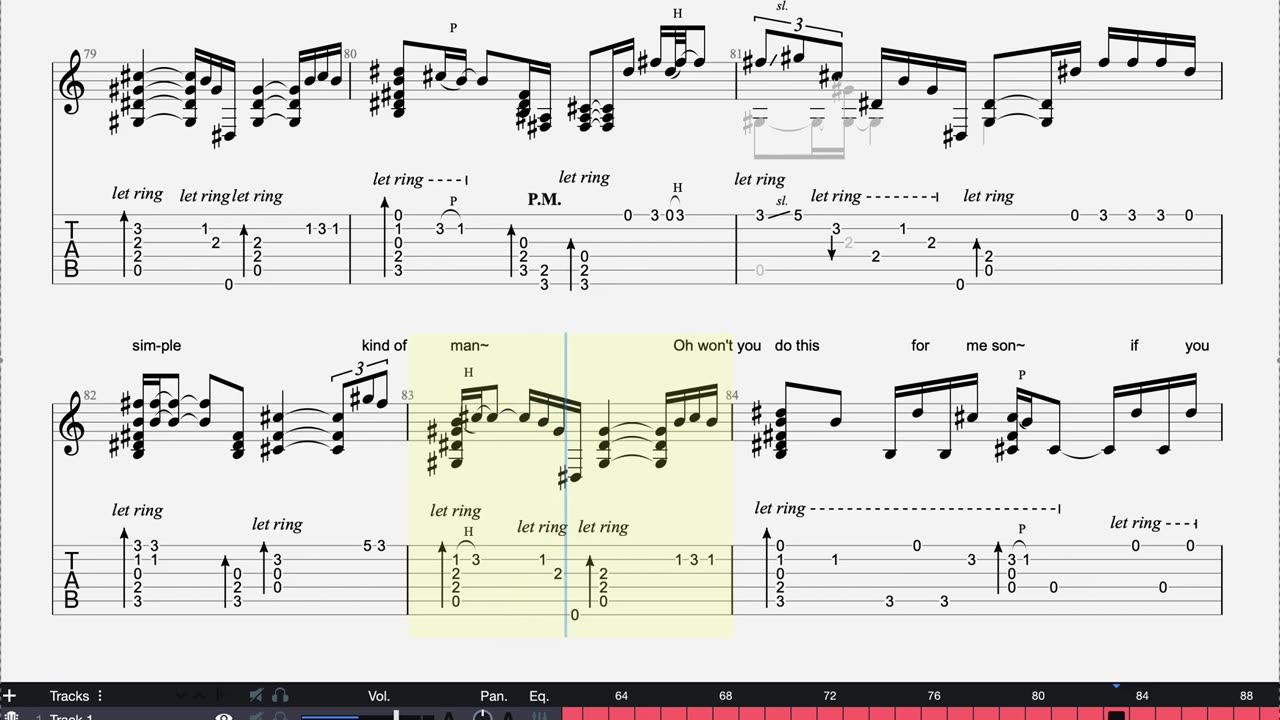Click the blue playhead marker above the timeline
Image resolution: width=1280 pixels, height=720 pixels.
[1116, 686]
